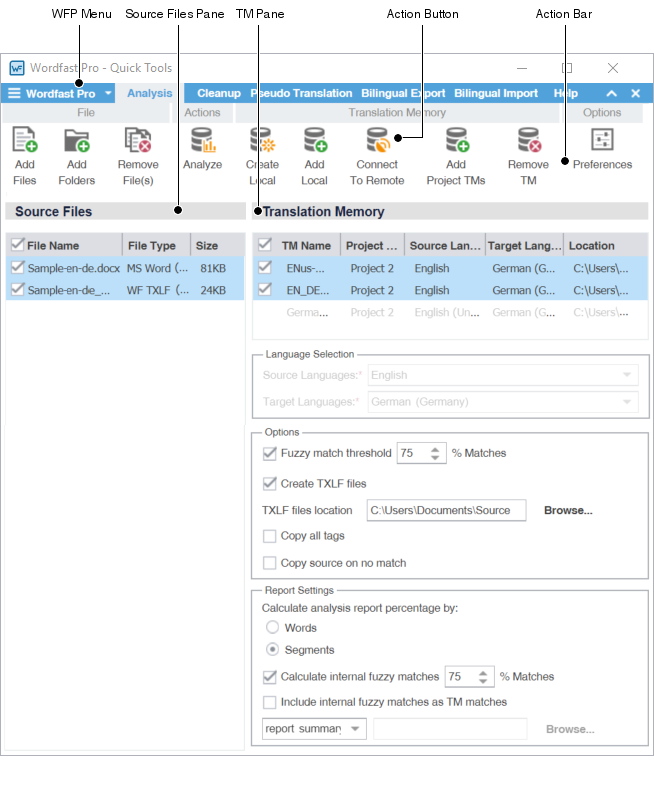Click the Source Lan... column header
654x786 pixels.
point(445,245)
